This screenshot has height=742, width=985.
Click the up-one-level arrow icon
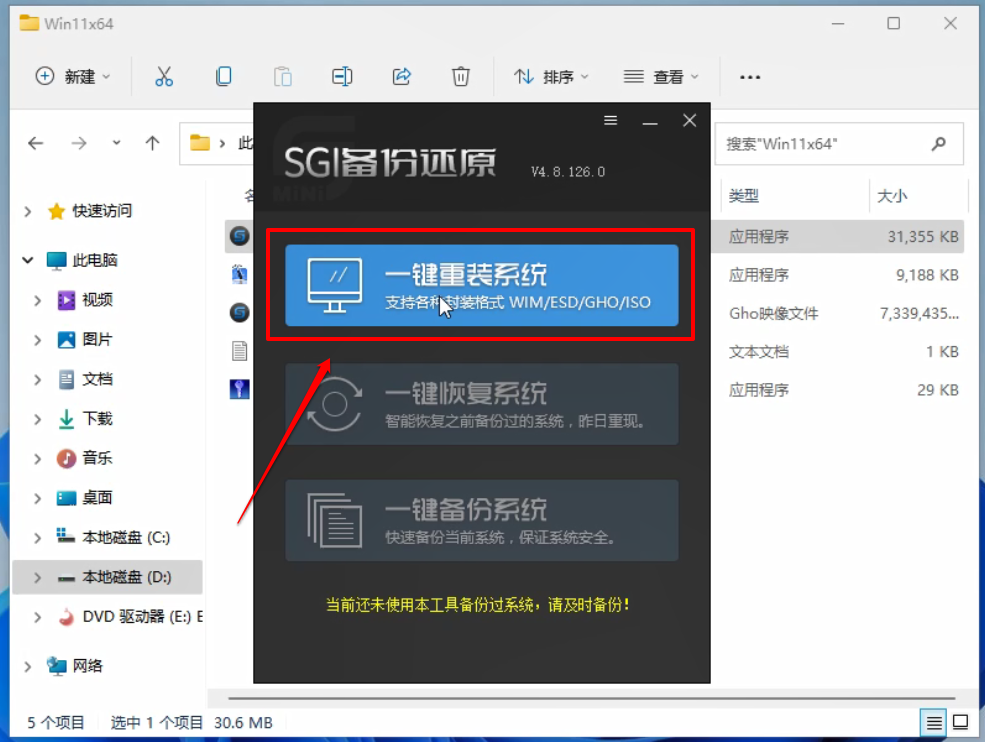pyautogui.click(x=152, y=143)
